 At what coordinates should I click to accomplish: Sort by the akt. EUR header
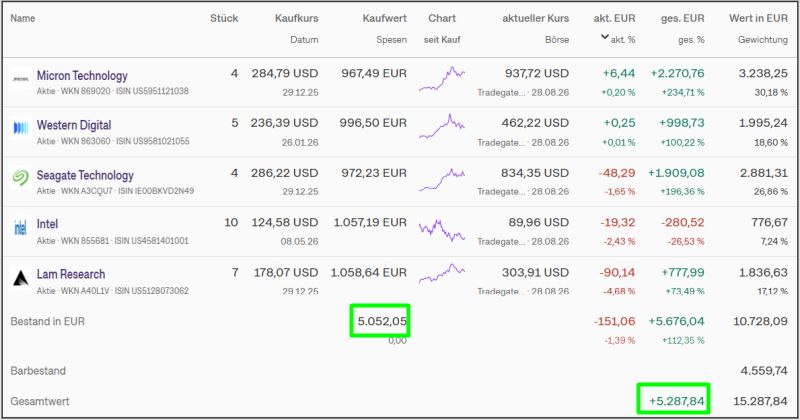[x=614, y=18]
